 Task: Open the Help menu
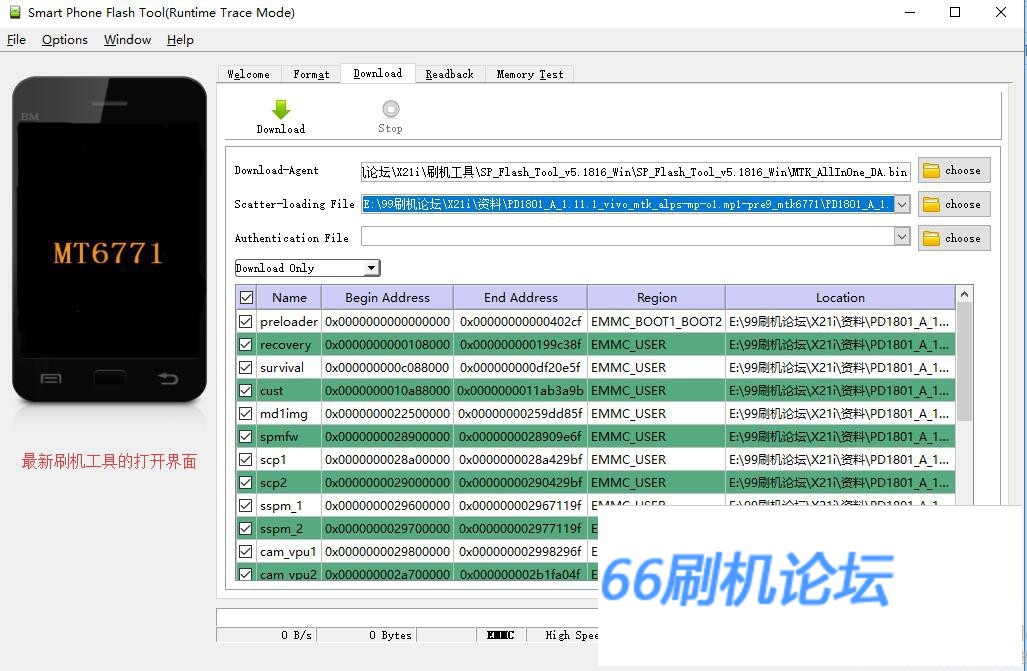point(180,40)
